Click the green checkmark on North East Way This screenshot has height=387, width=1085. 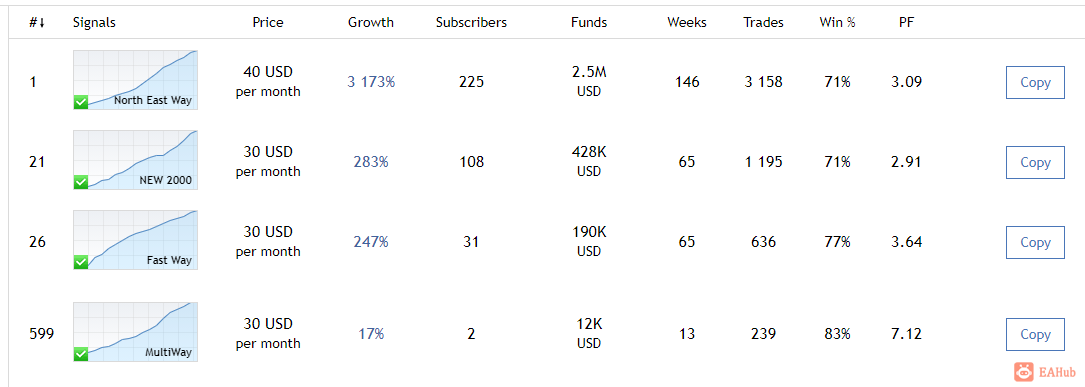tap(81, 102)
